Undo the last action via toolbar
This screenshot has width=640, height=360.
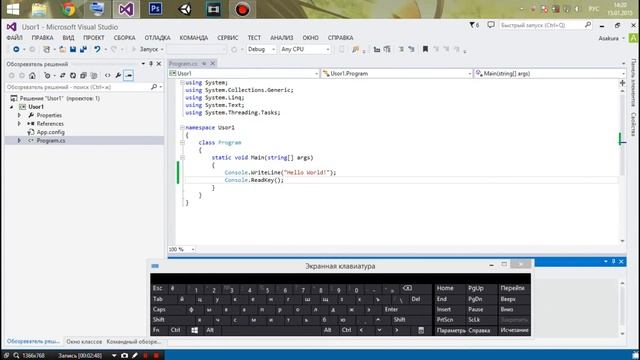97,49
